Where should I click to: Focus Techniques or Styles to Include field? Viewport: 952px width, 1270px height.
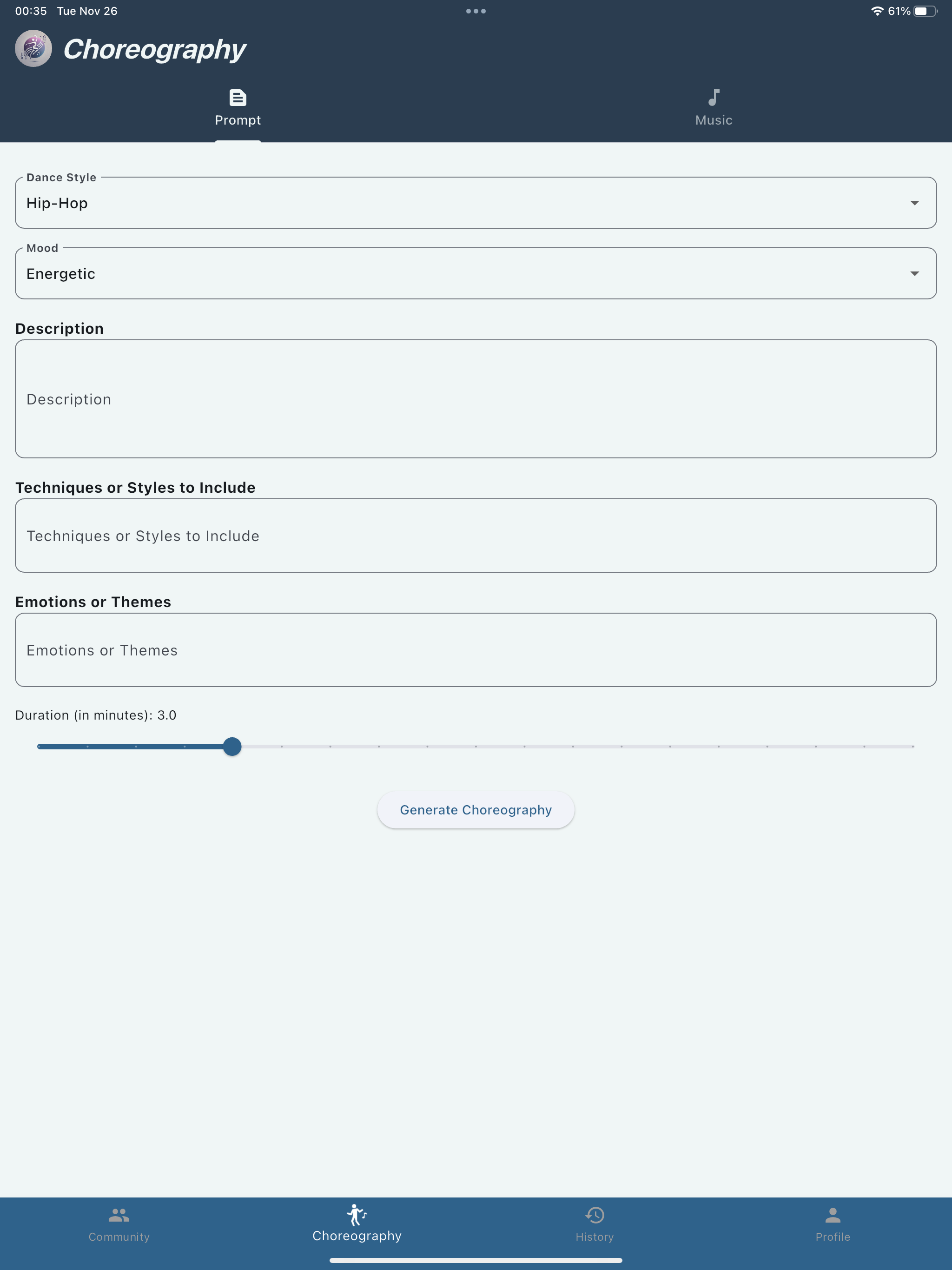tap(476, 536)
